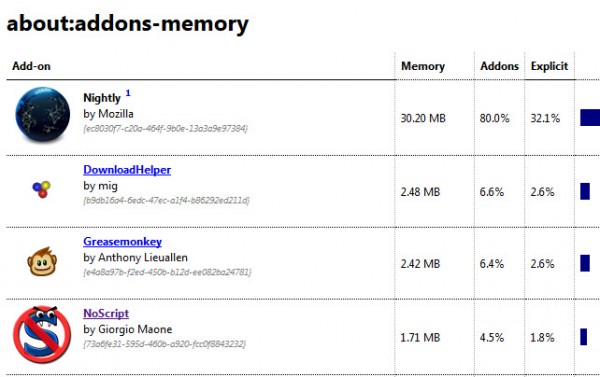Click the Greasemonkey monkey face icon
The height and width of the screenshot is (377, 600).
pyautogui.click(x=42, y=261)
